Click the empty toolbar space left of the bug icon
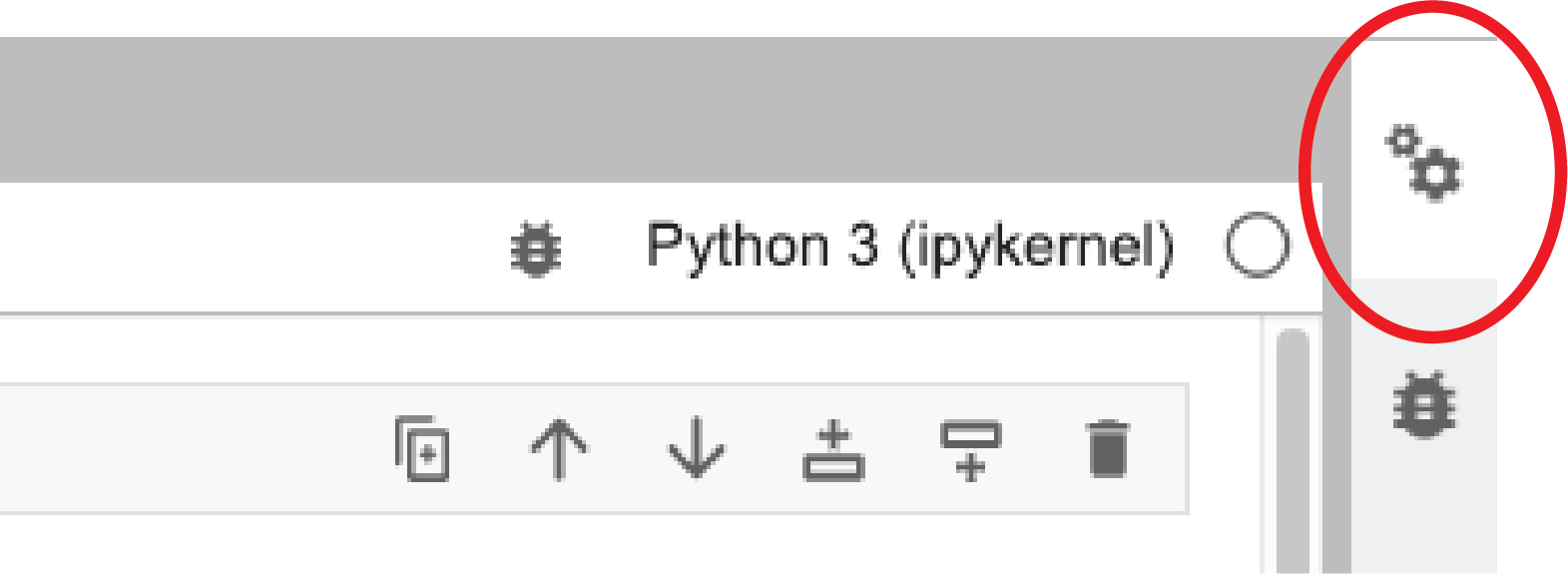 point(250,248)
